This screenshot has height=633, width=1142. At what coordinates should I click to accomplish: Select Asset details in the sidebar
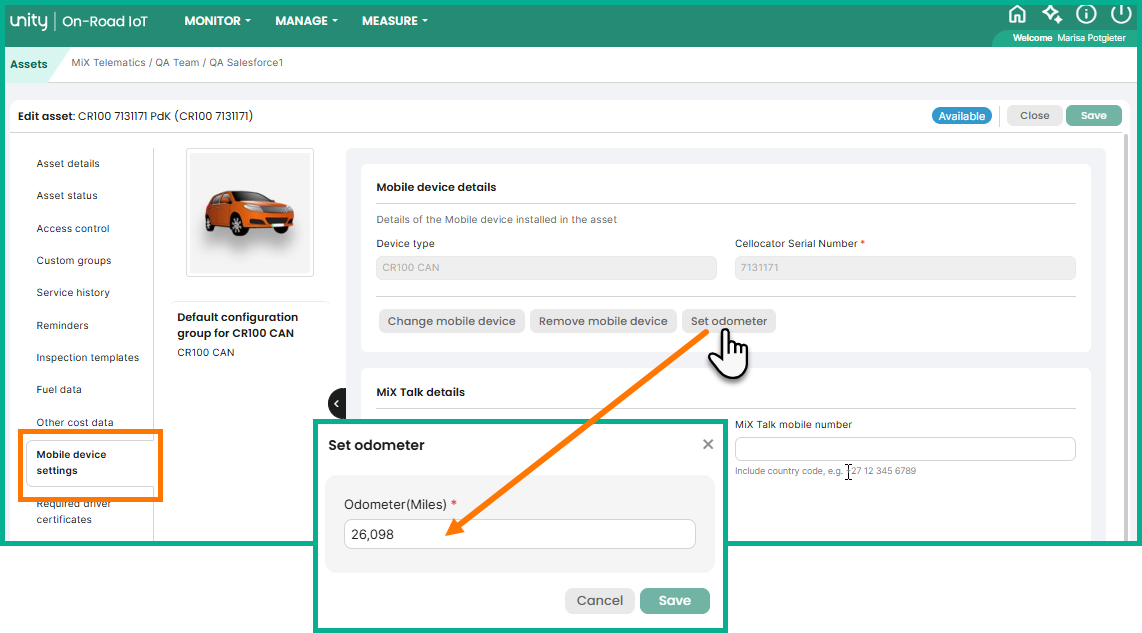[68, 164]
